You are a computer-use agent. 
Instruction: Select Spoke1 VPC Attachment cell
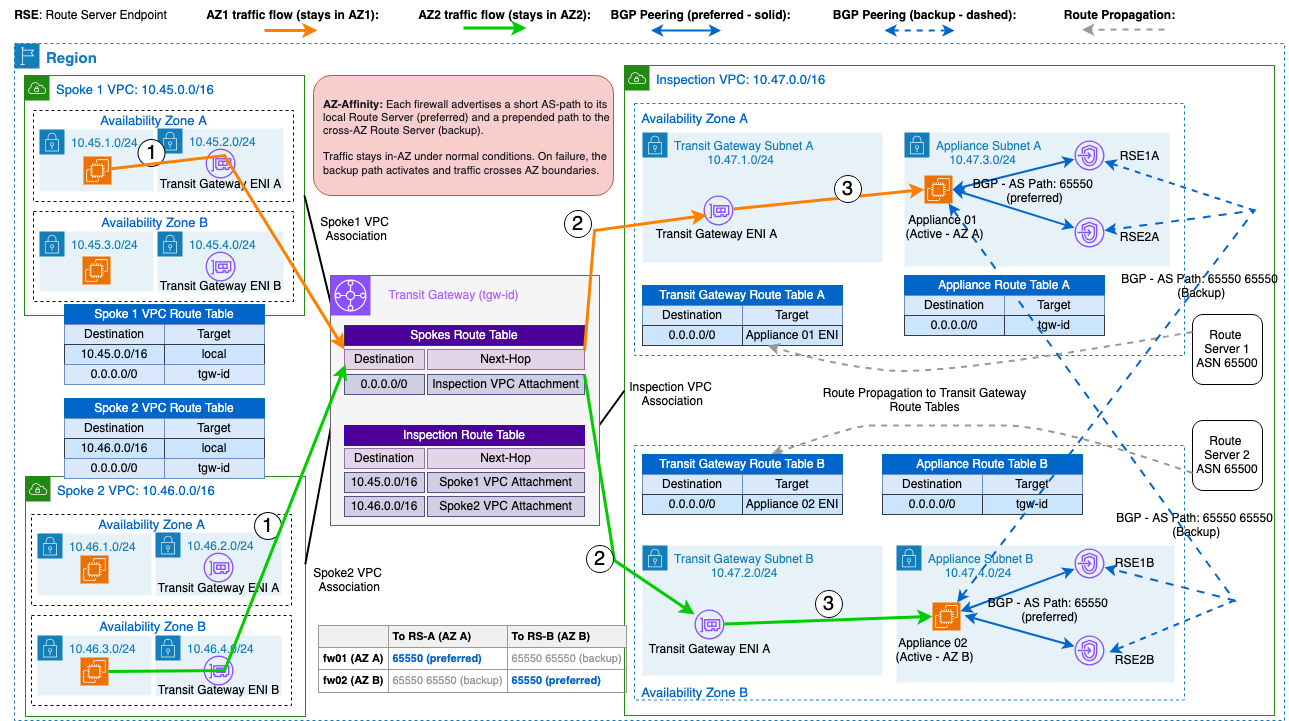tap(505, 481)
